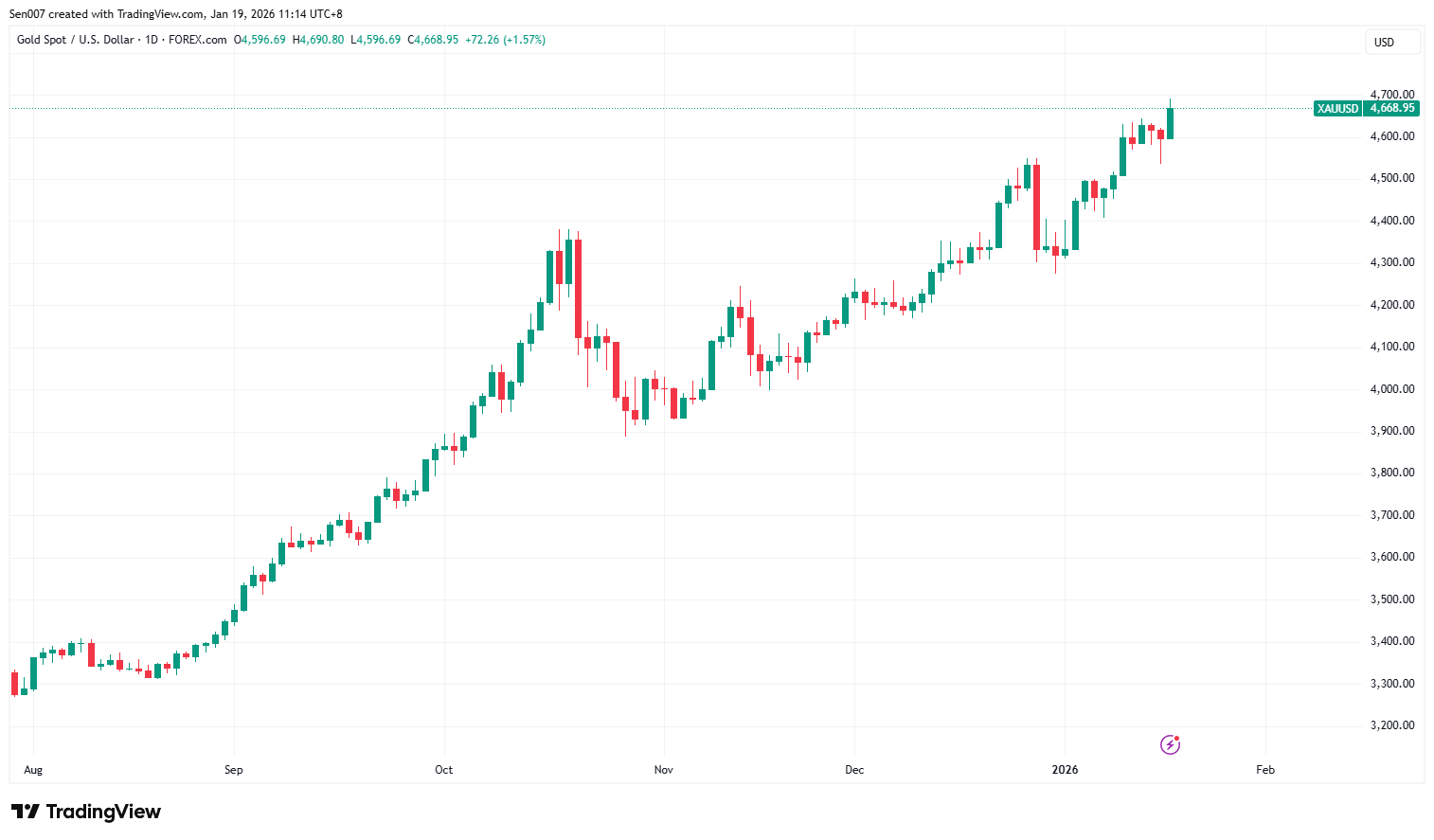This screenshot has height=840, width=1434.
Task: Click the +72.26 (+1.57%) change value
Action: (505, 40)
